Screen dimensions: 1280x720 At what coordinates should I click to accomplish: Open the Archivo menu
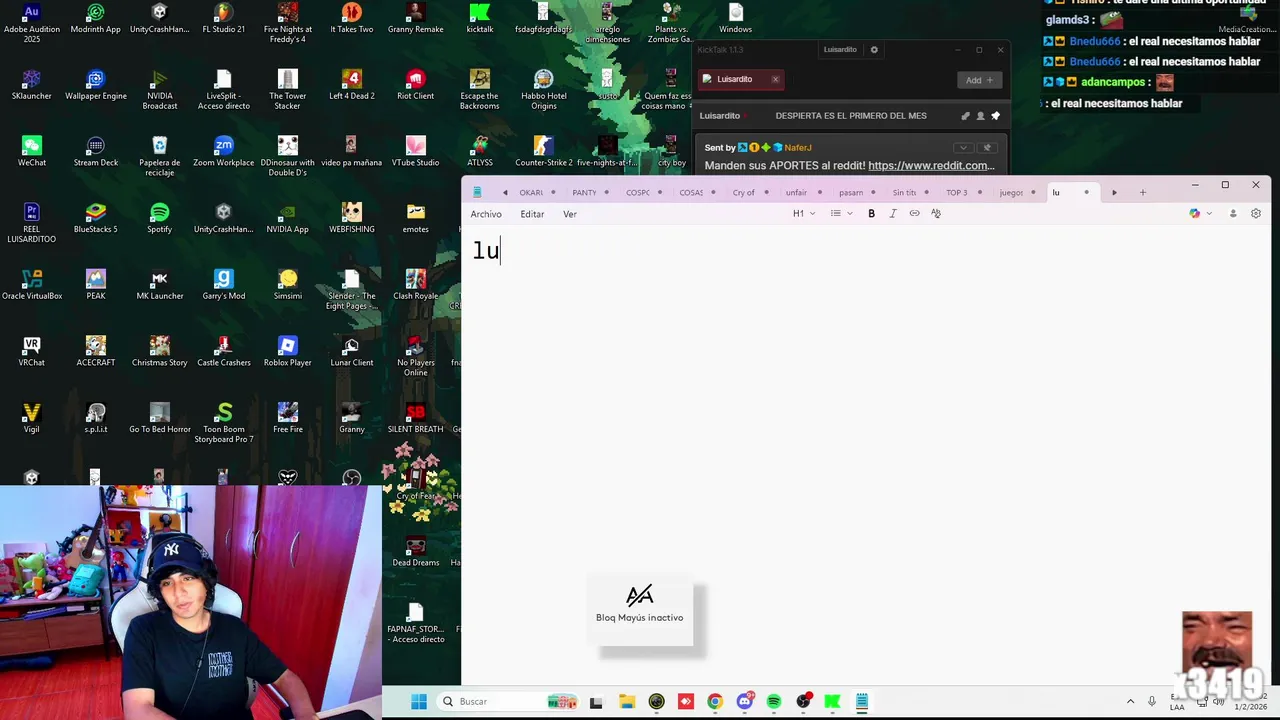[486, 214]
